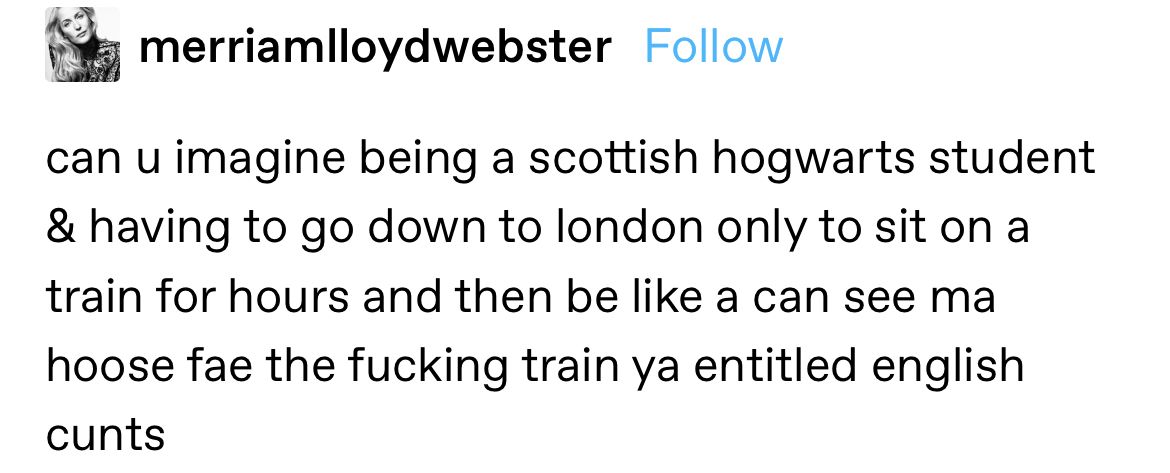Click the word 'scottish' in the post
The width and height of the screenshot is (1170, 473).
tap(613, 159)
